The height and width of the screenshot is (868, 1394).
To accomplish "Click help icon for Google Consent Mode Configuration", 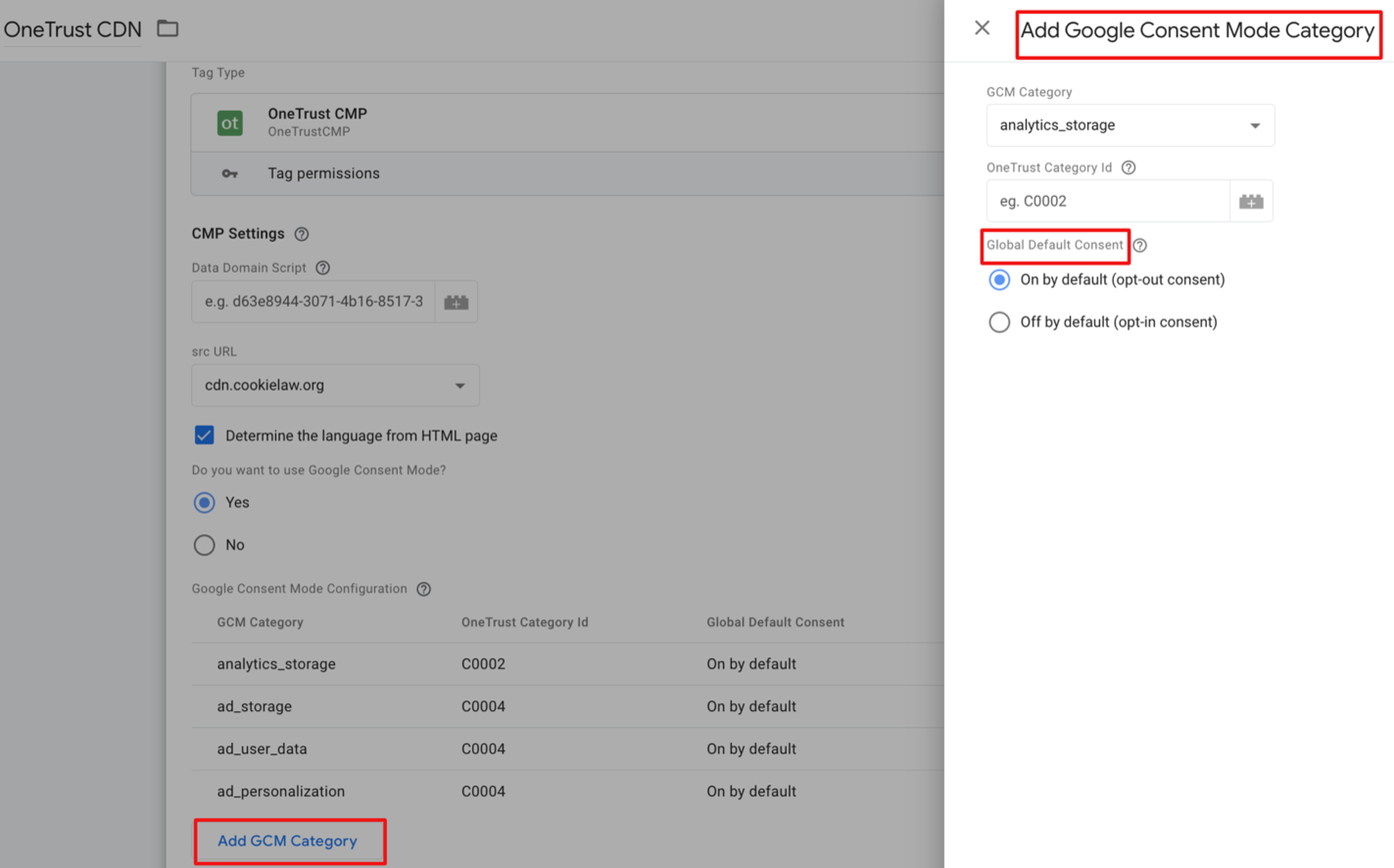I will [x=424, y=589].
